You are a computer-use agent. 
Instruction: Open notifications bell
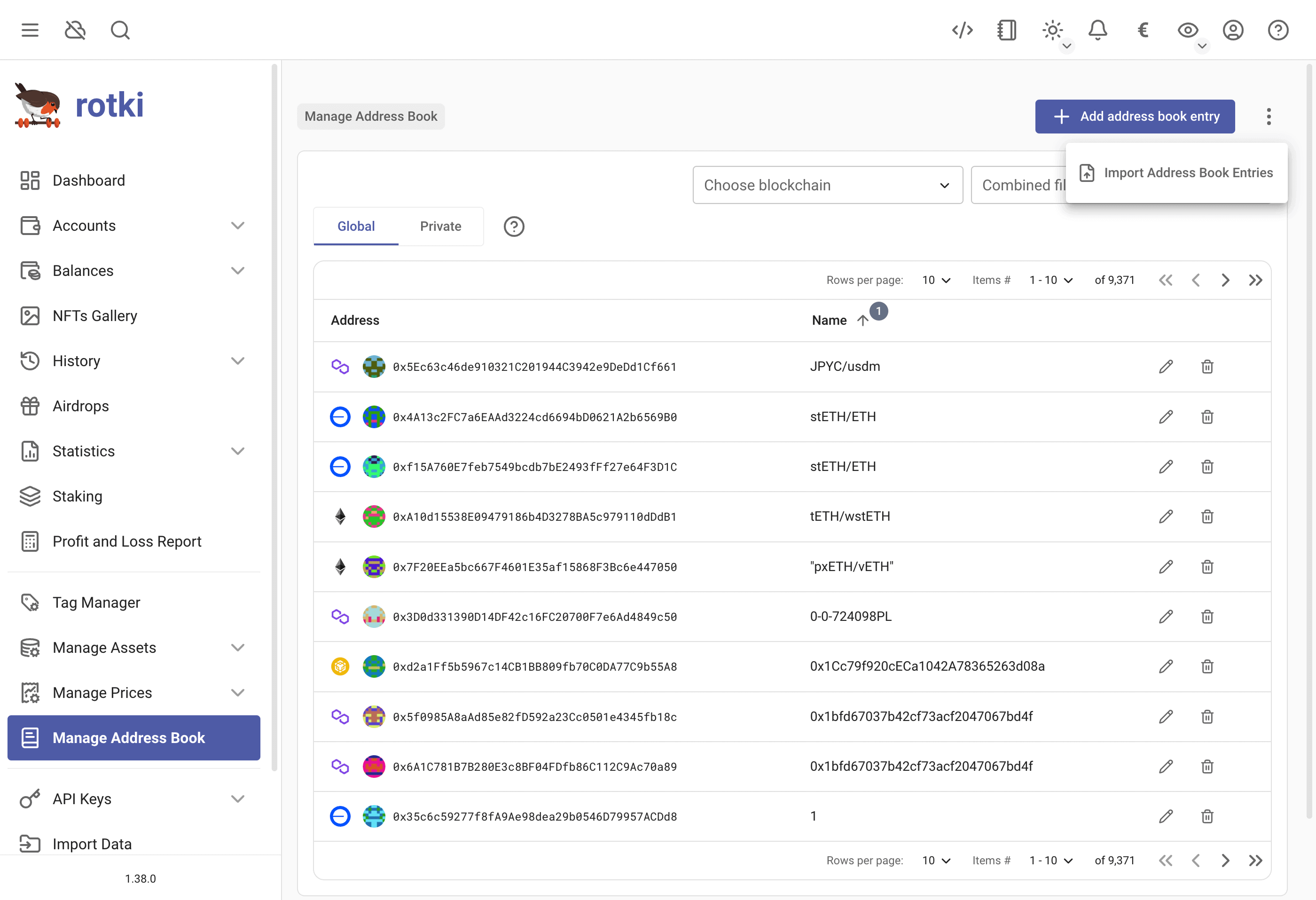point(1097,30)
